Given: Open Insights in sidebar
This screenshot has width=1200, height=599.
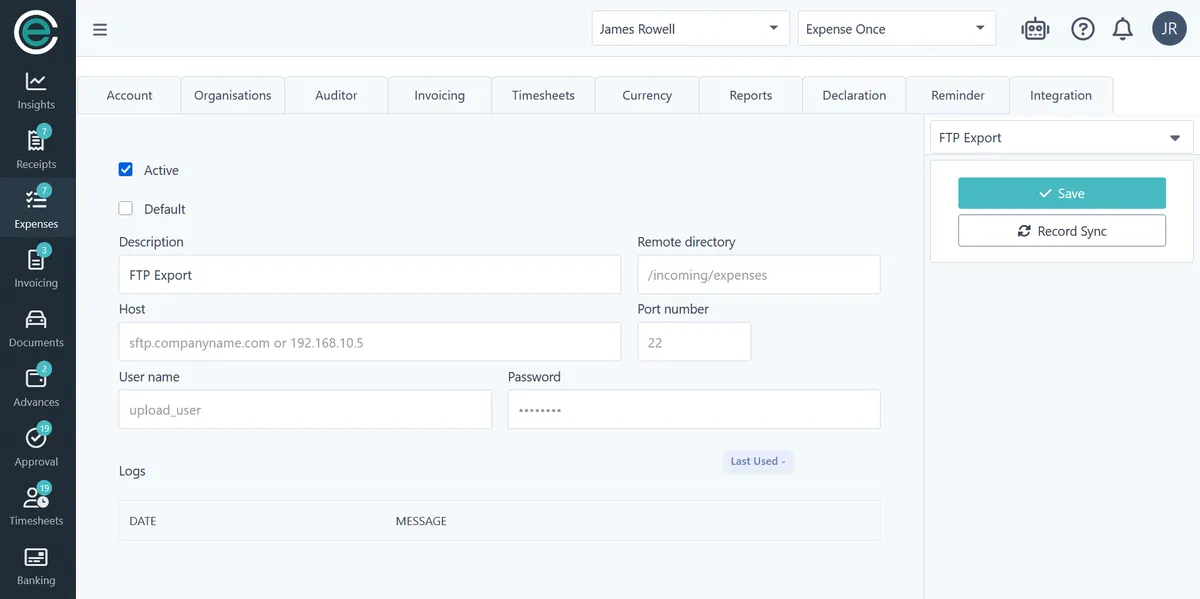Looking at the screenshot, I should click(x=36, y=91).
